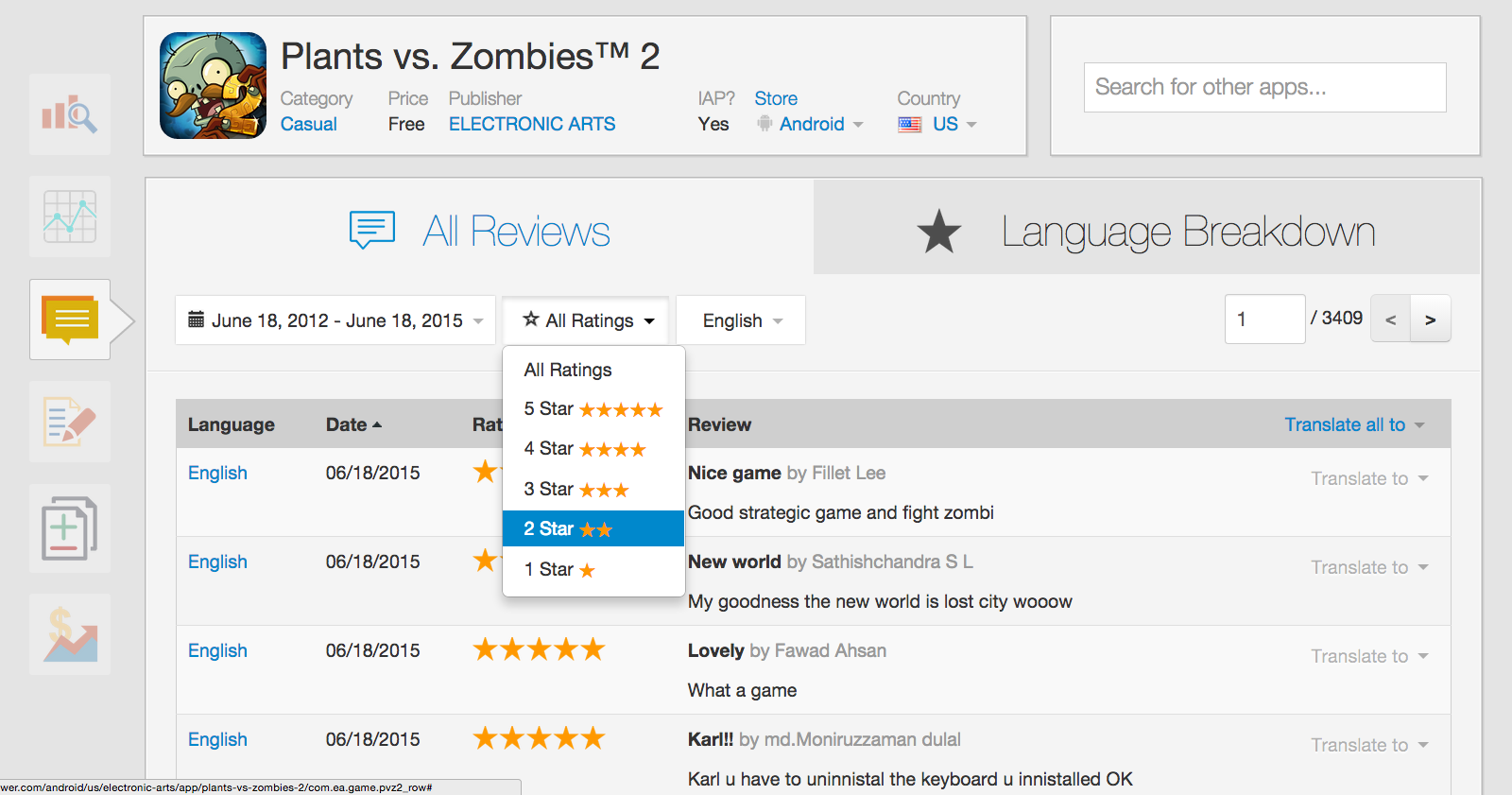Open the Translate all to dropdown
This screenshot has height=795, width=1512.
[x=1354, y=424]
